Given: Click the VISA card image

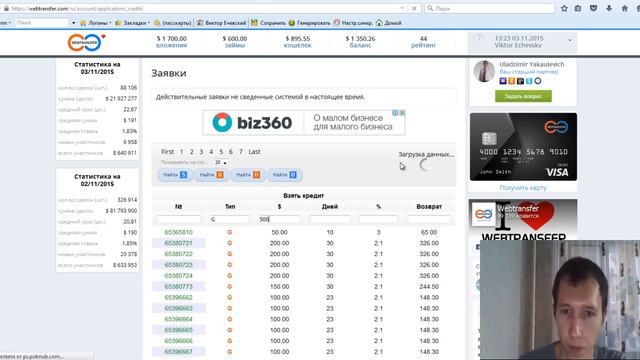Looking at the screenshot, I should tap(523, 147).
